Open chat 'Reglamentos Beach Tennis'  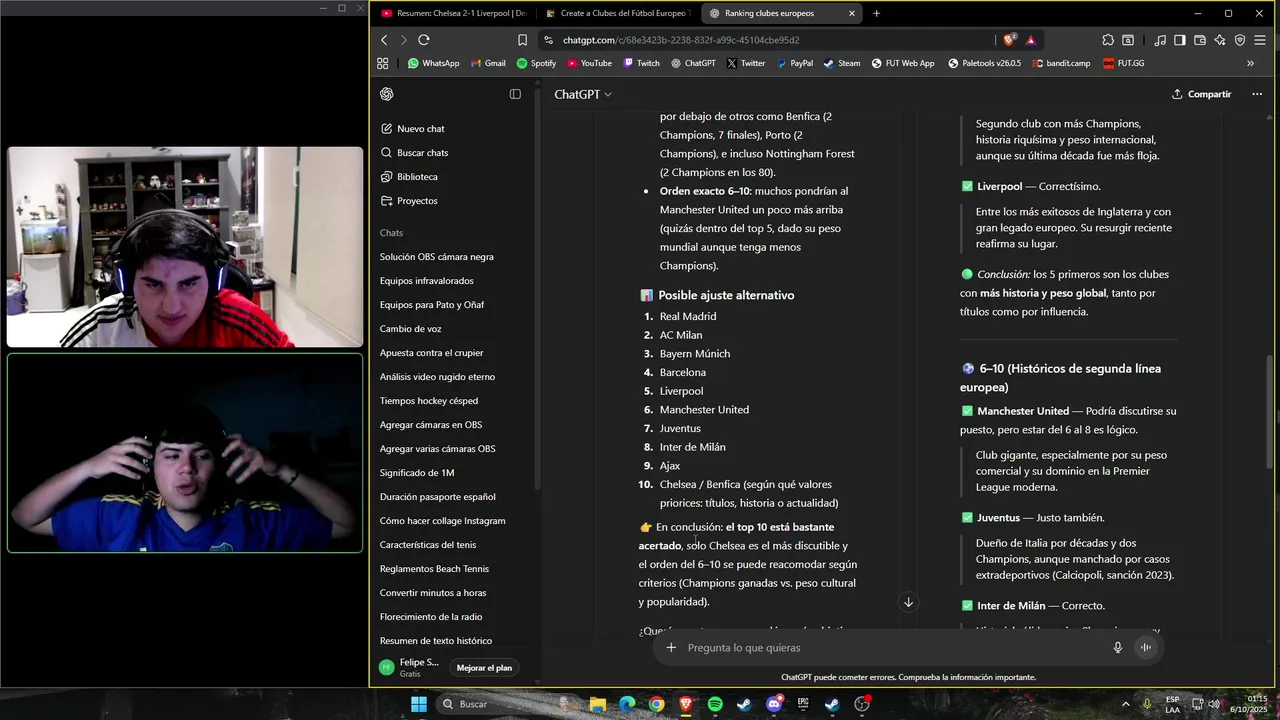point(434,569)
